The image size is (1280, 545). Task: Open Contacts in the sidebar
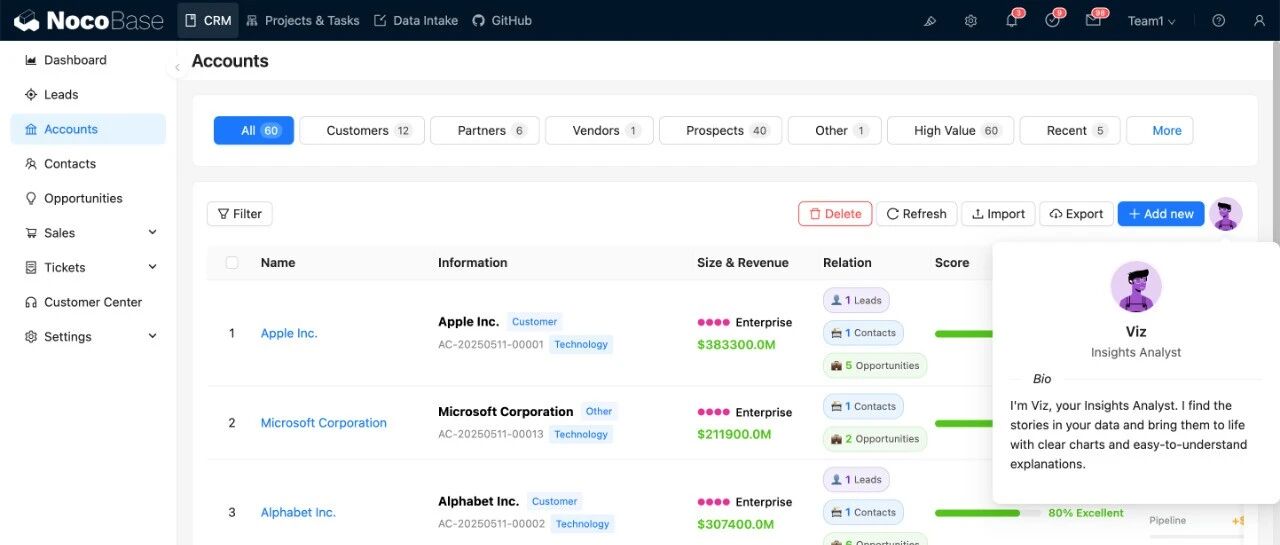point(88,163)
